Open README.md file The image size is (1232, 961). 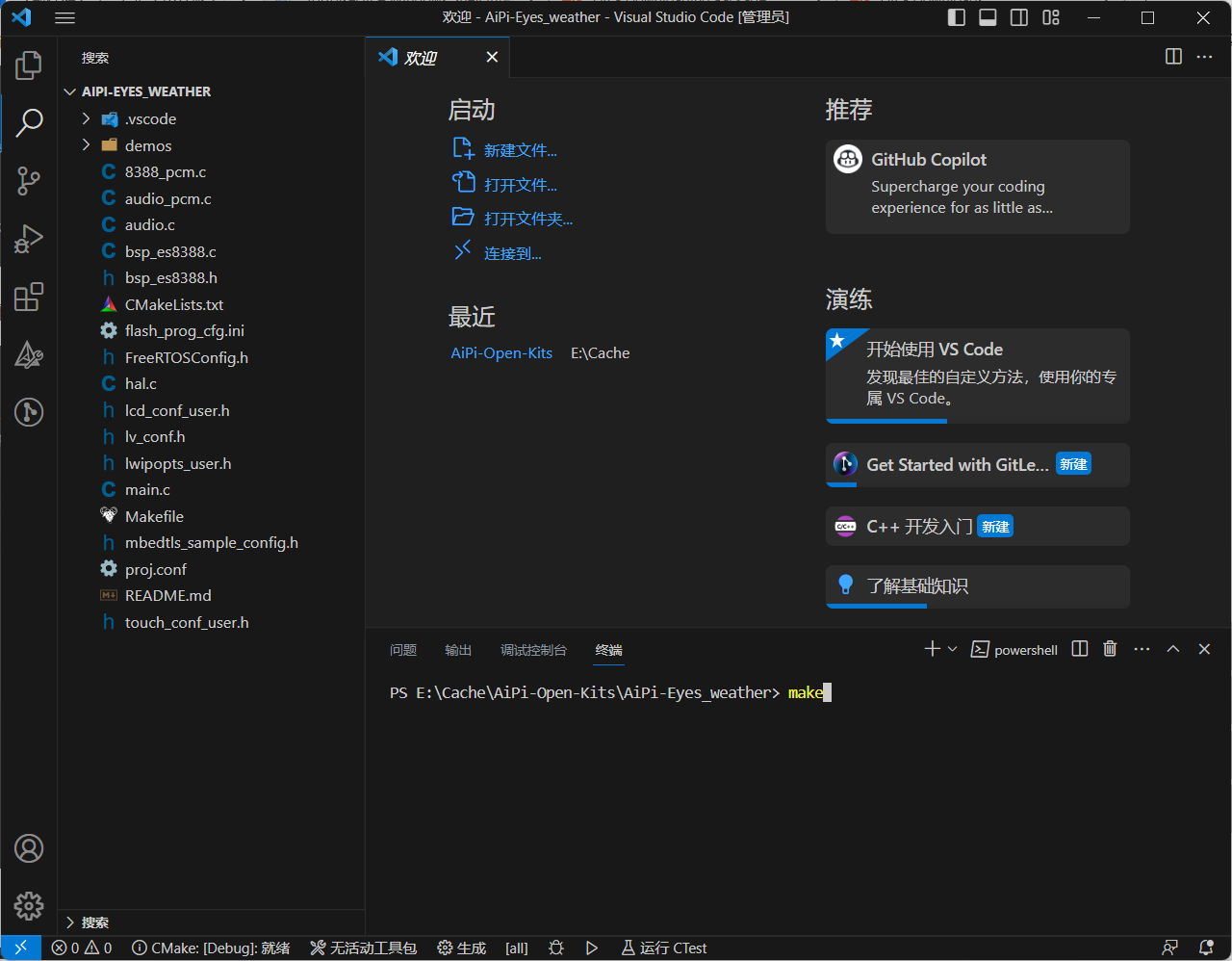[211, 595]
